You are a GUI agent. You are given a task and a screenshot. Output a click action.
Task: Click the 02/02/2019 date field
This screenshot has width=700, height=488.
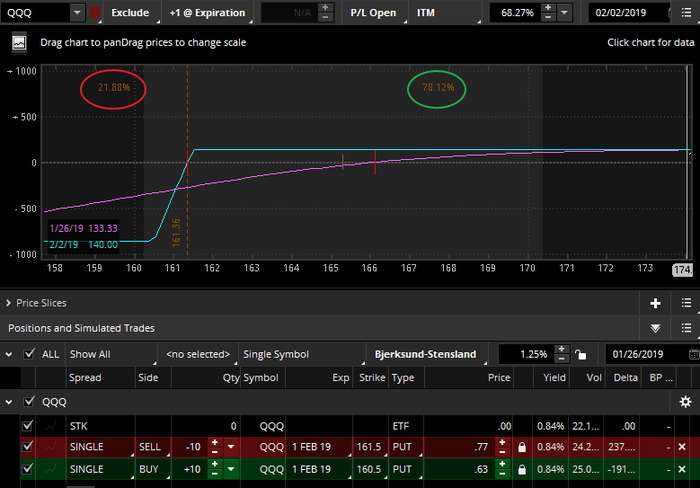point(629,13)
